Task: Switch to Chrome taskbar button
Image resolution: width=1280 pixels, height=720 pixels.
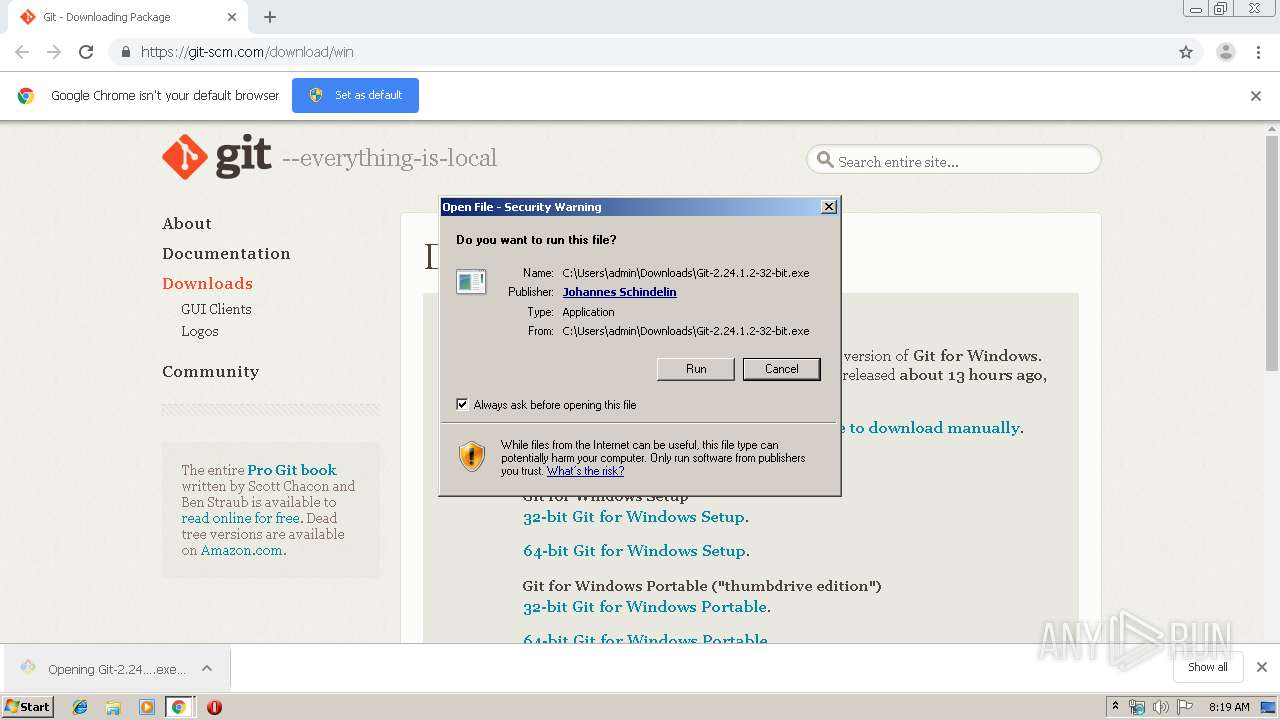Action: tap(179, 707)
